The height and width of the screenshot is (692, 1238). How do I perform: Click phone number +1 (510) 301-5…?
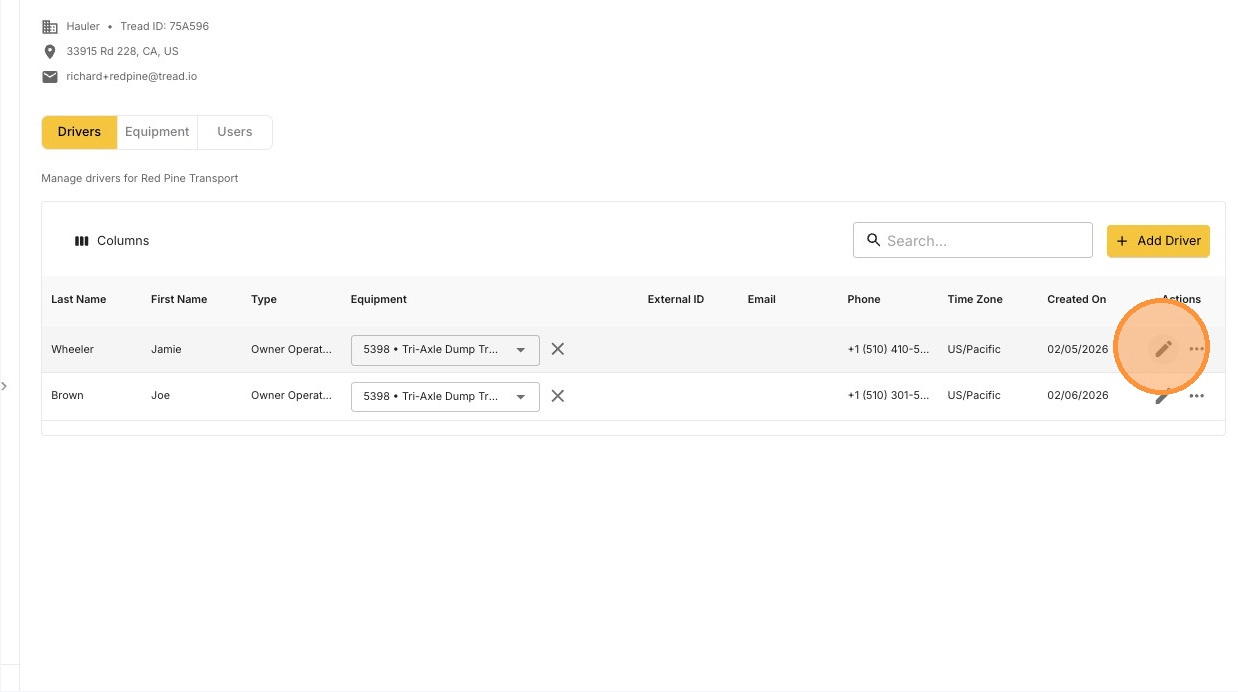[889, 395]
